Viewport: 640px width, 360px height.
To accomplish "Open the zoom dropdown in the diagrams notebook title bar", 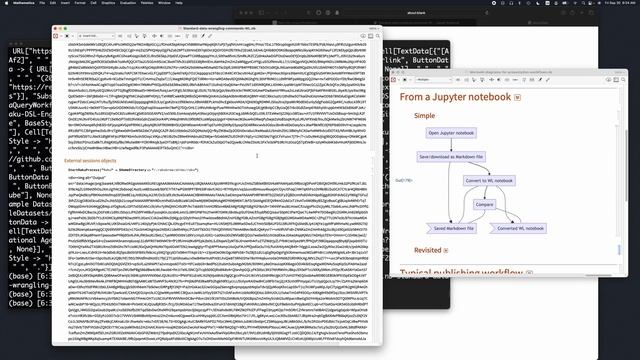I will (619, 72).
